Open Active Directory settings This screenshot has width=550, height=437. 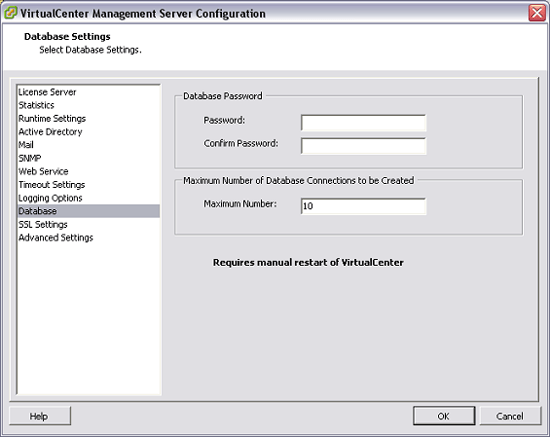click(x=50, y=132)
